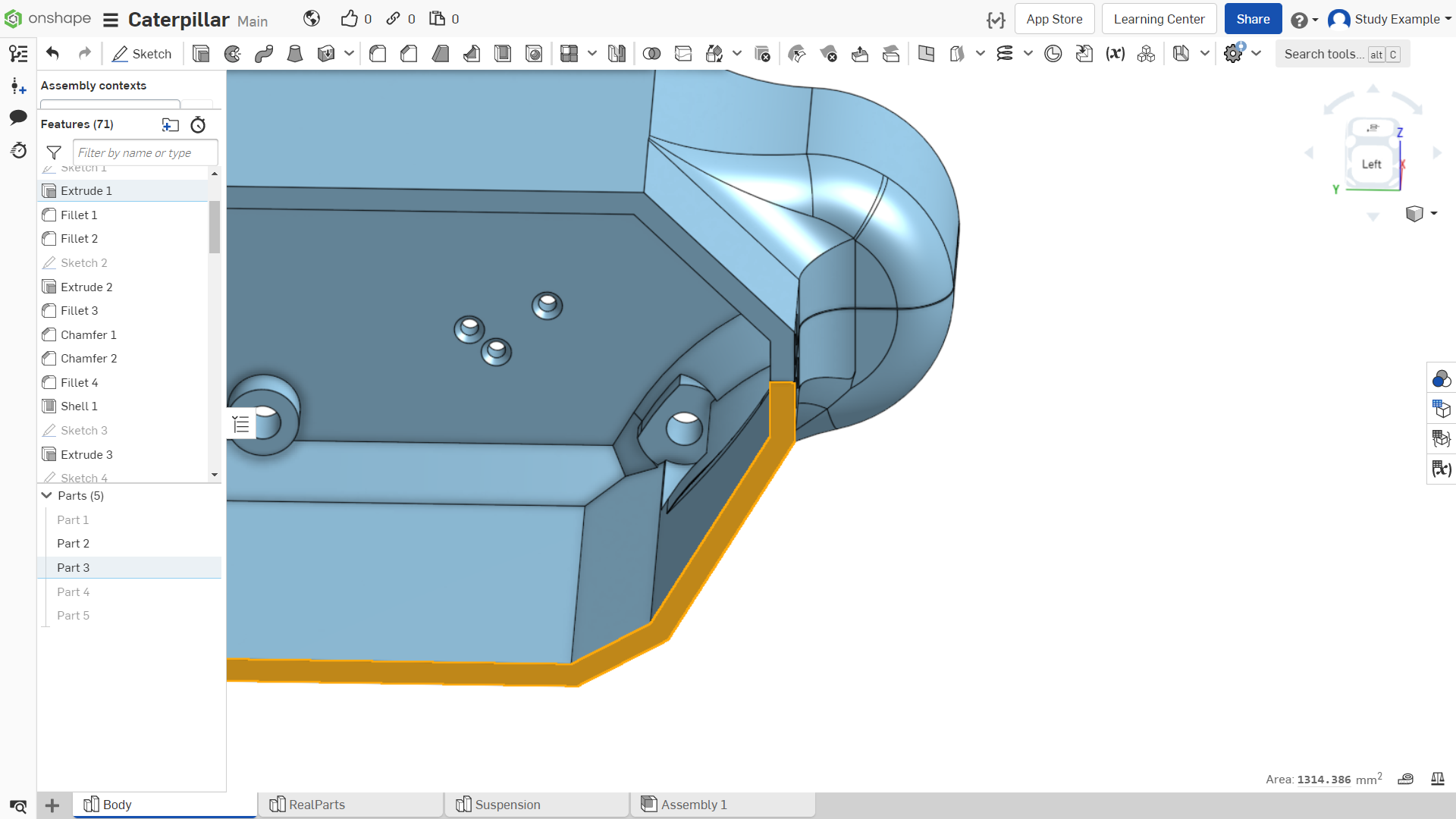Toggle the rollback timer icon in Features header

(x=198, y=124)
